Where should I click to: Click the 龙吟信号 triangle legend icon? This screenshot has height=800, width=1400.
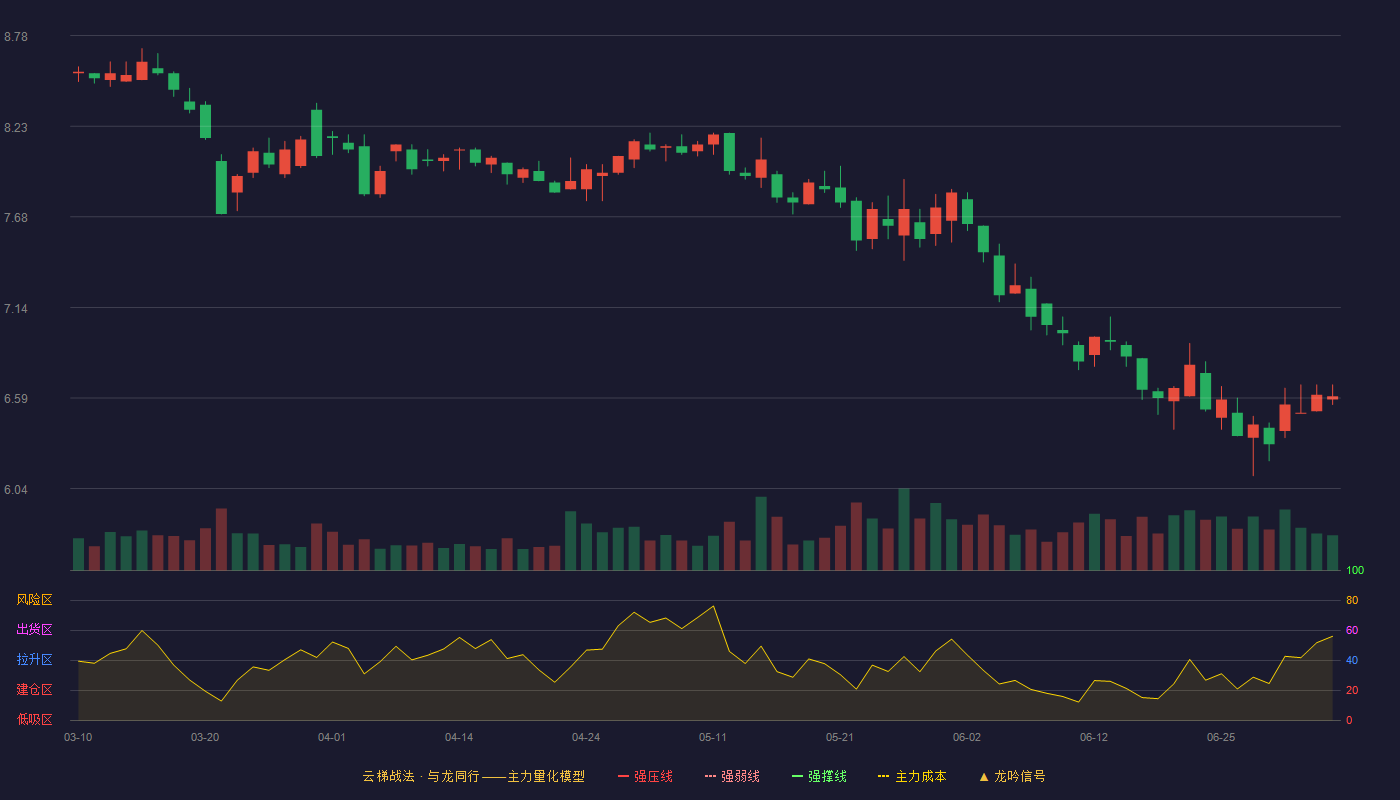coord(983,776)
